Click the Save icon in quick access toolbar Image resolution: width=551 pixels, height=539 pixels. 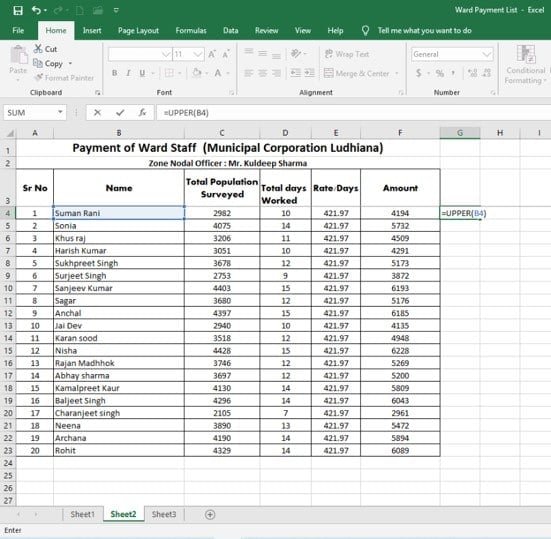coord(18,10)
